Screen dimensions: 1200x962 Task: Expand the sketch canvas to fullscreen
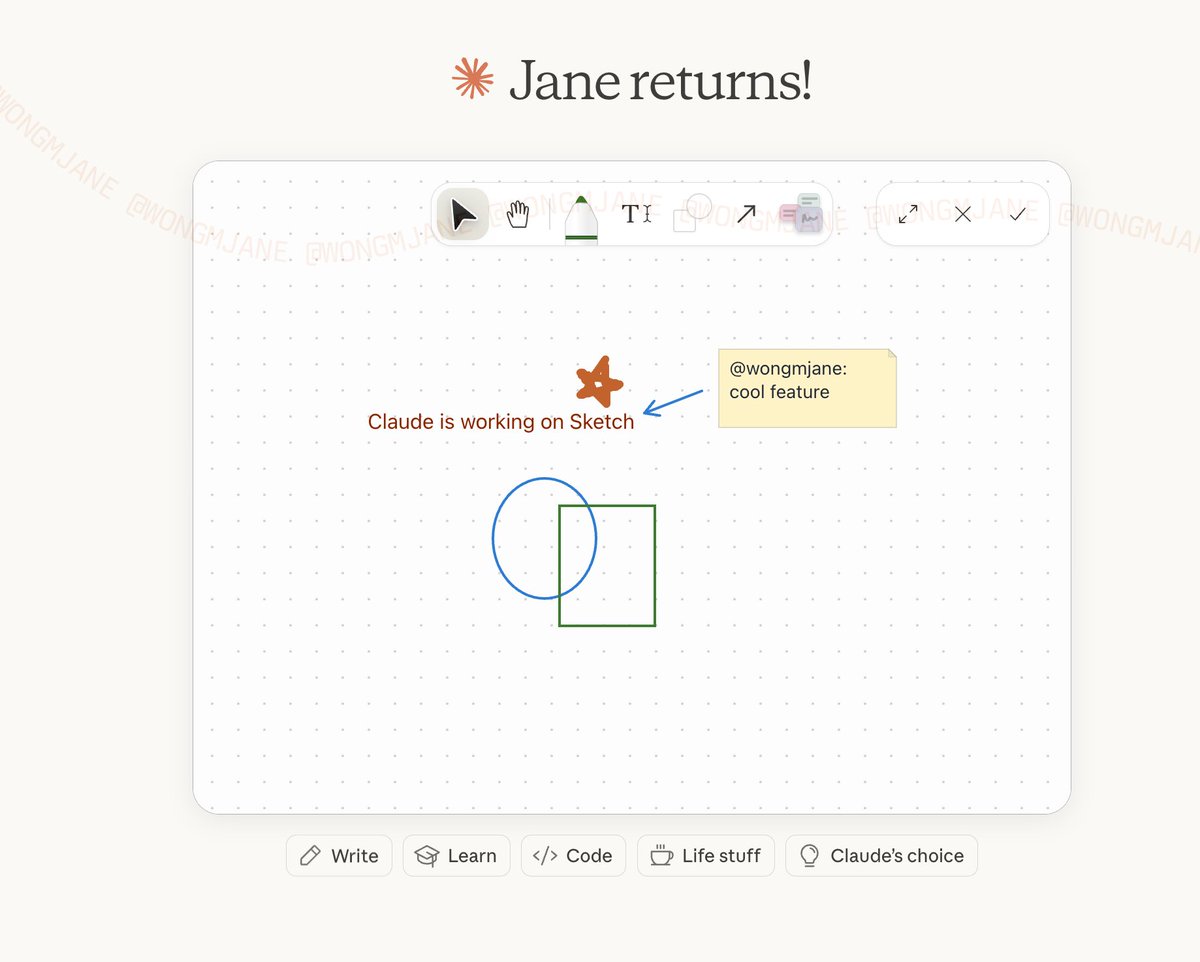tap(908, 214)
